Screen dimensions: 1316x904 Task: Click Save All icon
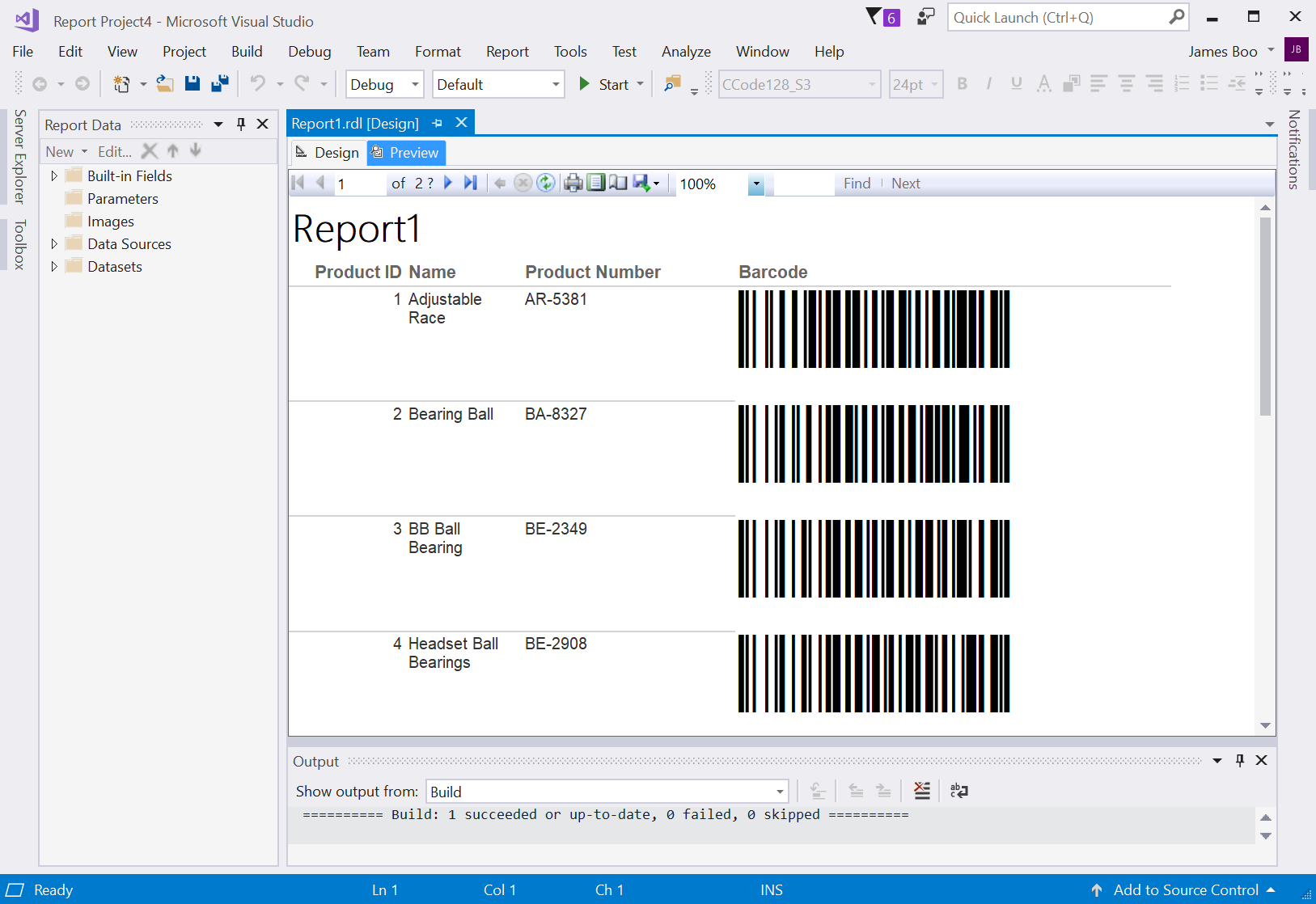[219, 83]
